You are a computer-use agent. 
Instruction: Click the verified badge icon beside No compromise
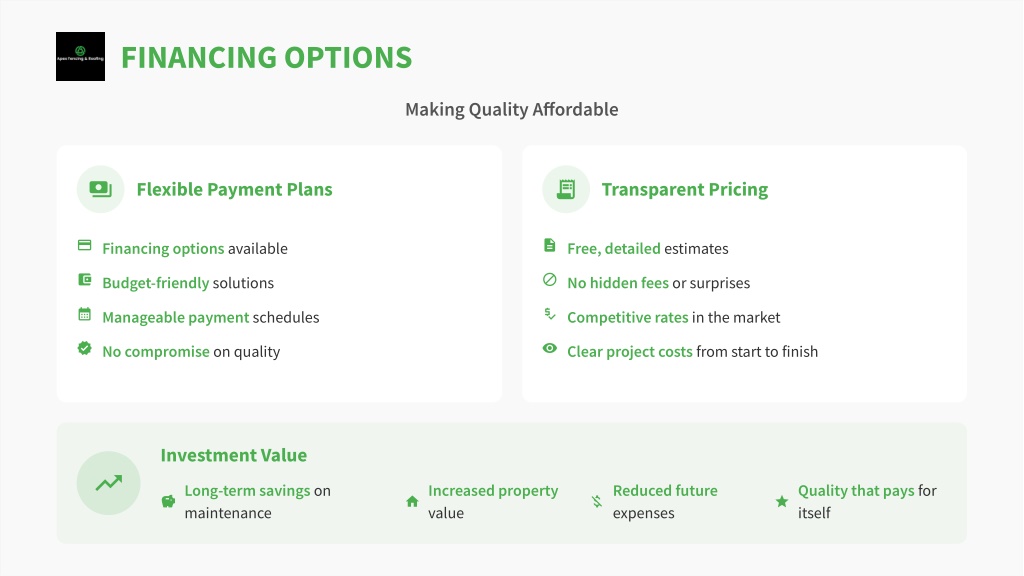(x=85, y=349)
